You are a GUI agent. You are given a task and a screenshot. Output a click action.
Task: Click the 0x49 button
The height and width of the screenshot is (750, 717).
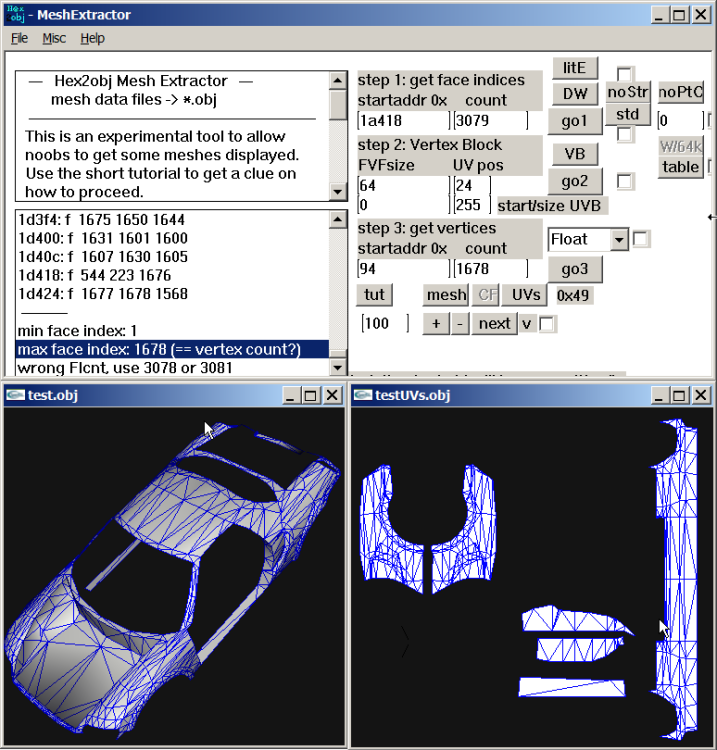[x=573, y=296]
